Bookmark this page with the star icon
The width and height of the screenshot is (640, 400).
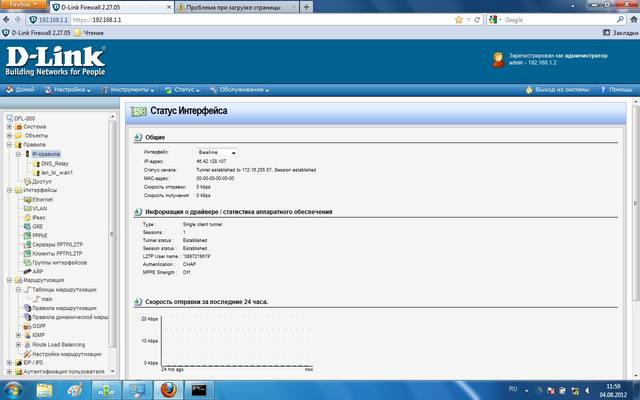coord(459,20)
